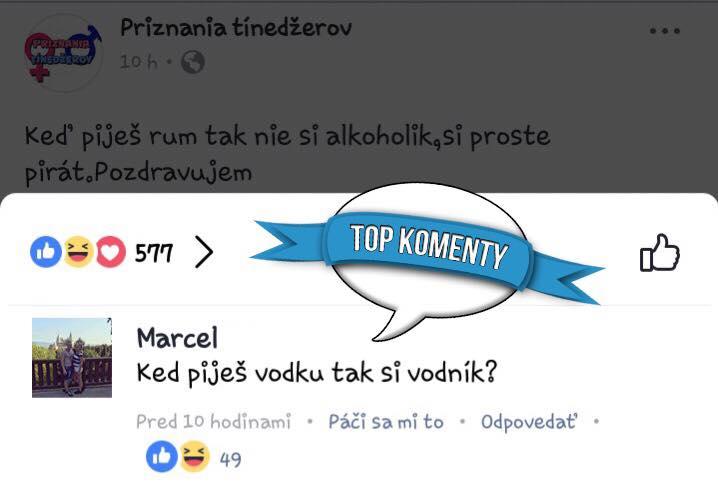Click the Priznania tínedžerov page avatar

pos(63,54)
